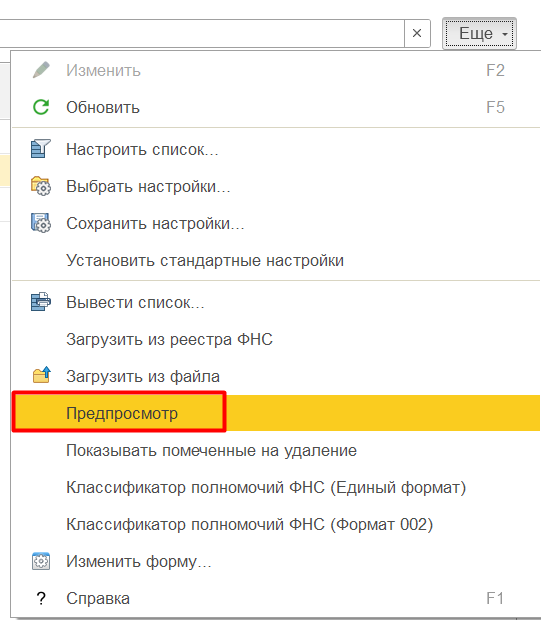Click the Обновить text label with F5 shortcut
This screenshot has height=620, width=541.
103,107
